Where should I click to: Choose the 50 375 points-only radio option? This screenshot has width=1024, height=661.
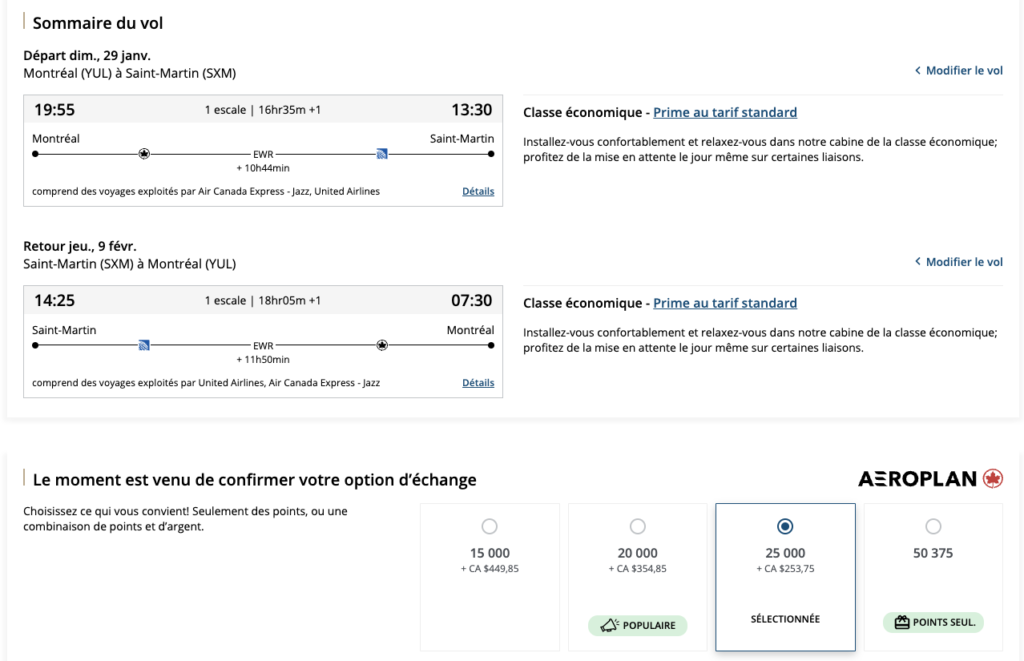[933, 527]
